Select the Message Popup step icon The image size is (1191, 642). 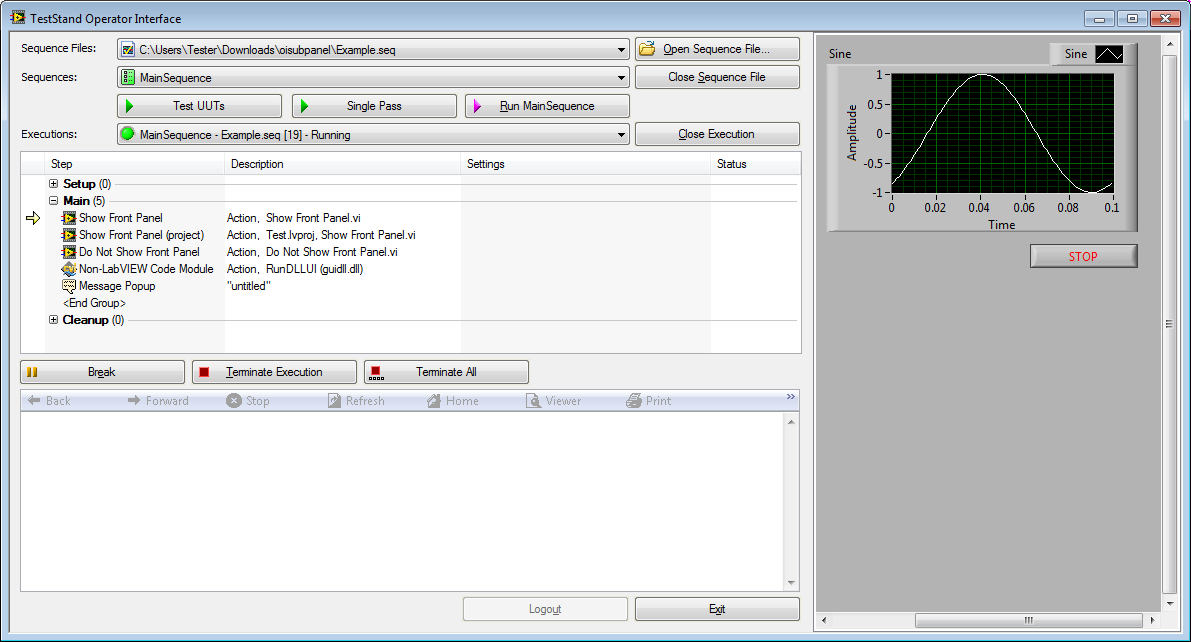(69, 286)
